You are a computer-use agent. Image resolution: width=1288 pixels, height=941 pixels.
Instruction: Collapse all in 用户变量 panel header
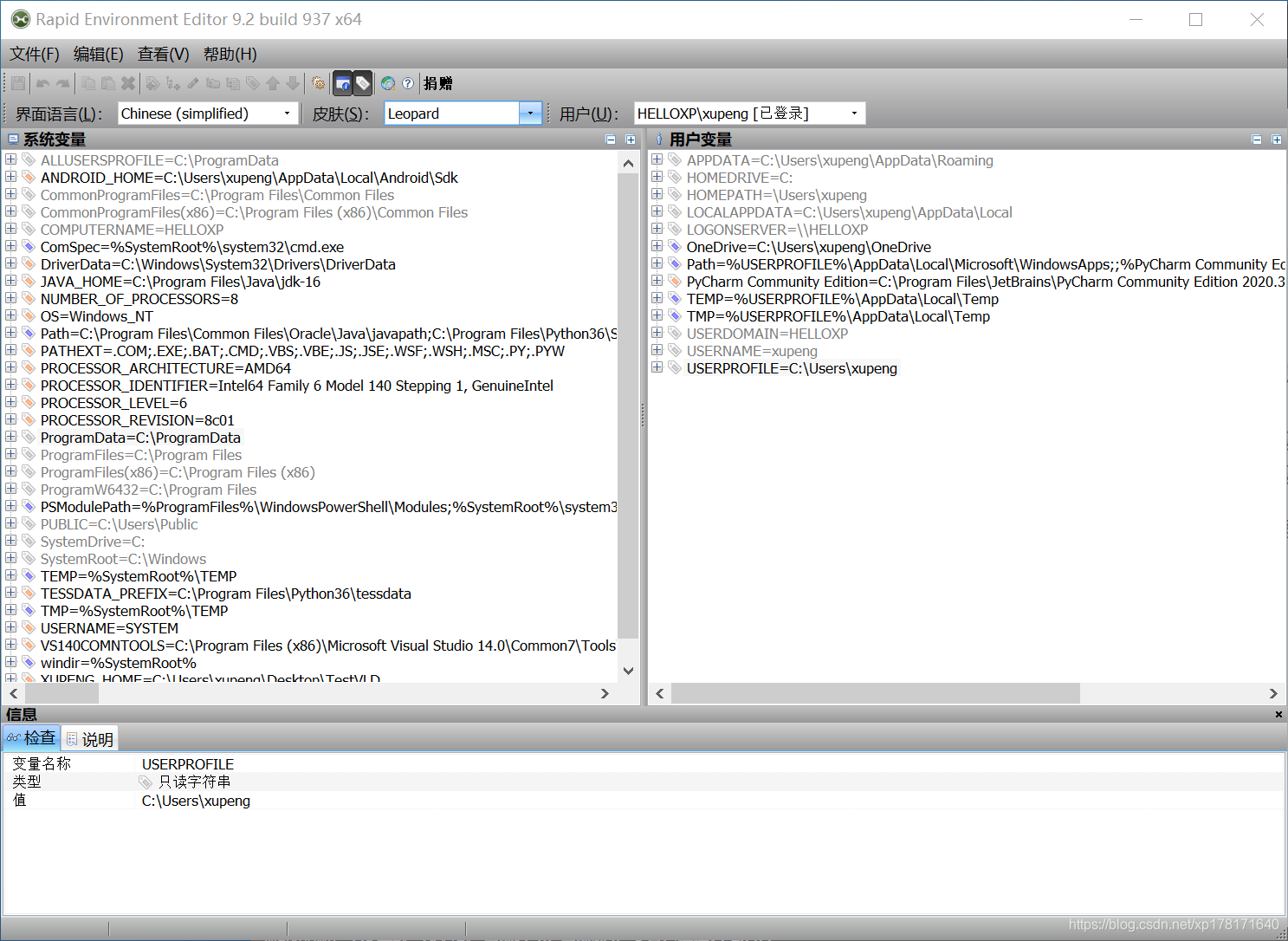coord(1257,140)
